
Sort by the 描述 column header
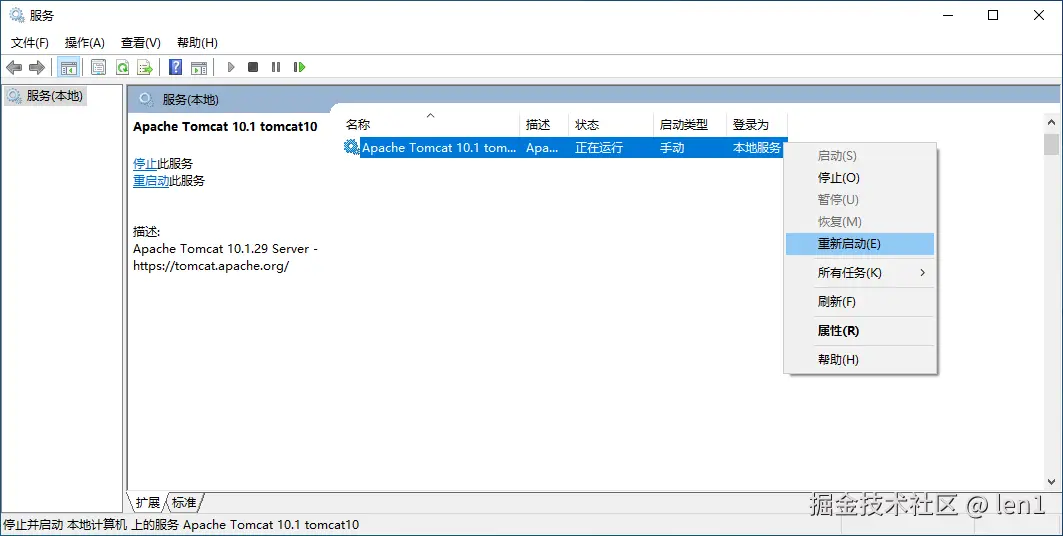pyautogui.click(x=544, y=124)
